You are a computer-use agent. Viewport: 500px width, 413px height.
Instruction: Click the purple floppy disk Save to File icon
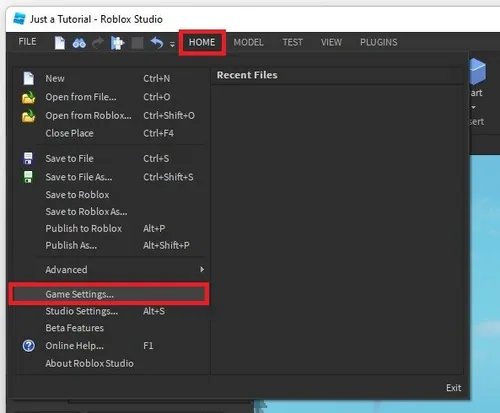click(28, 158)
